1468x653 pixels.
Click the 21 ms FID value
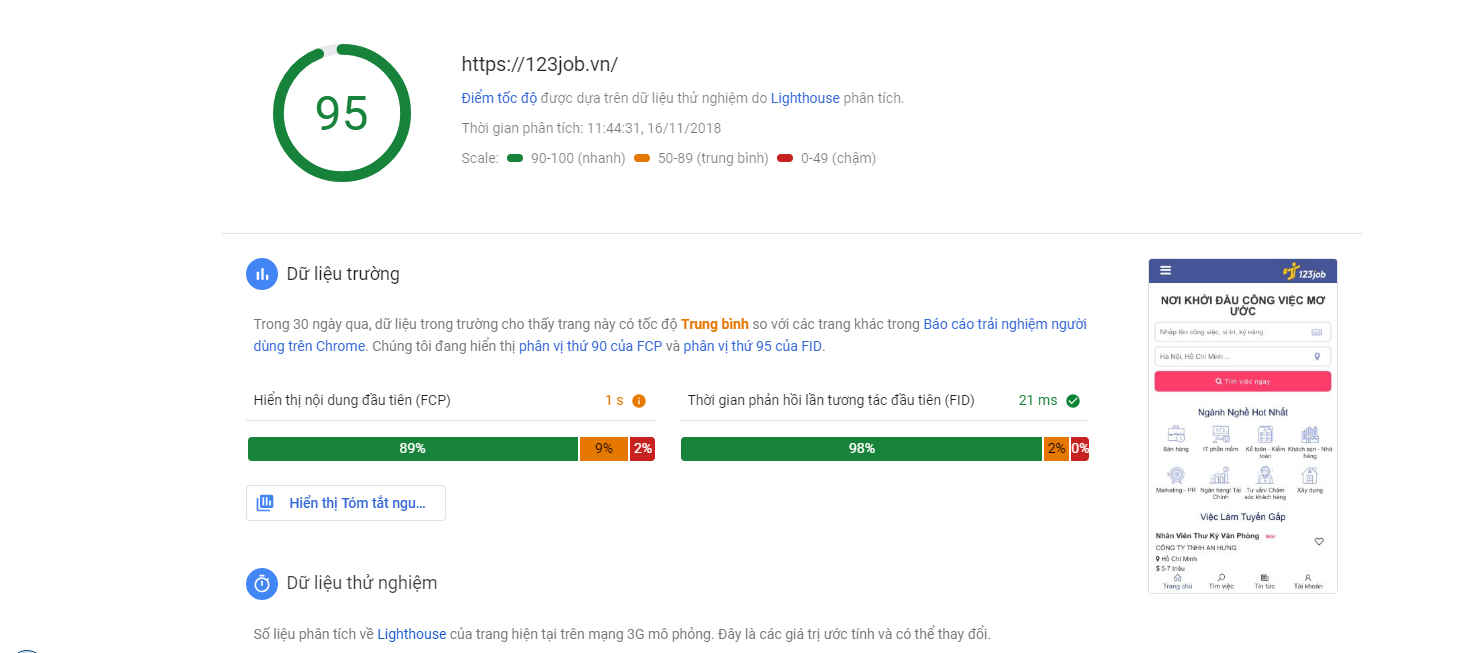coord(1038,400)
